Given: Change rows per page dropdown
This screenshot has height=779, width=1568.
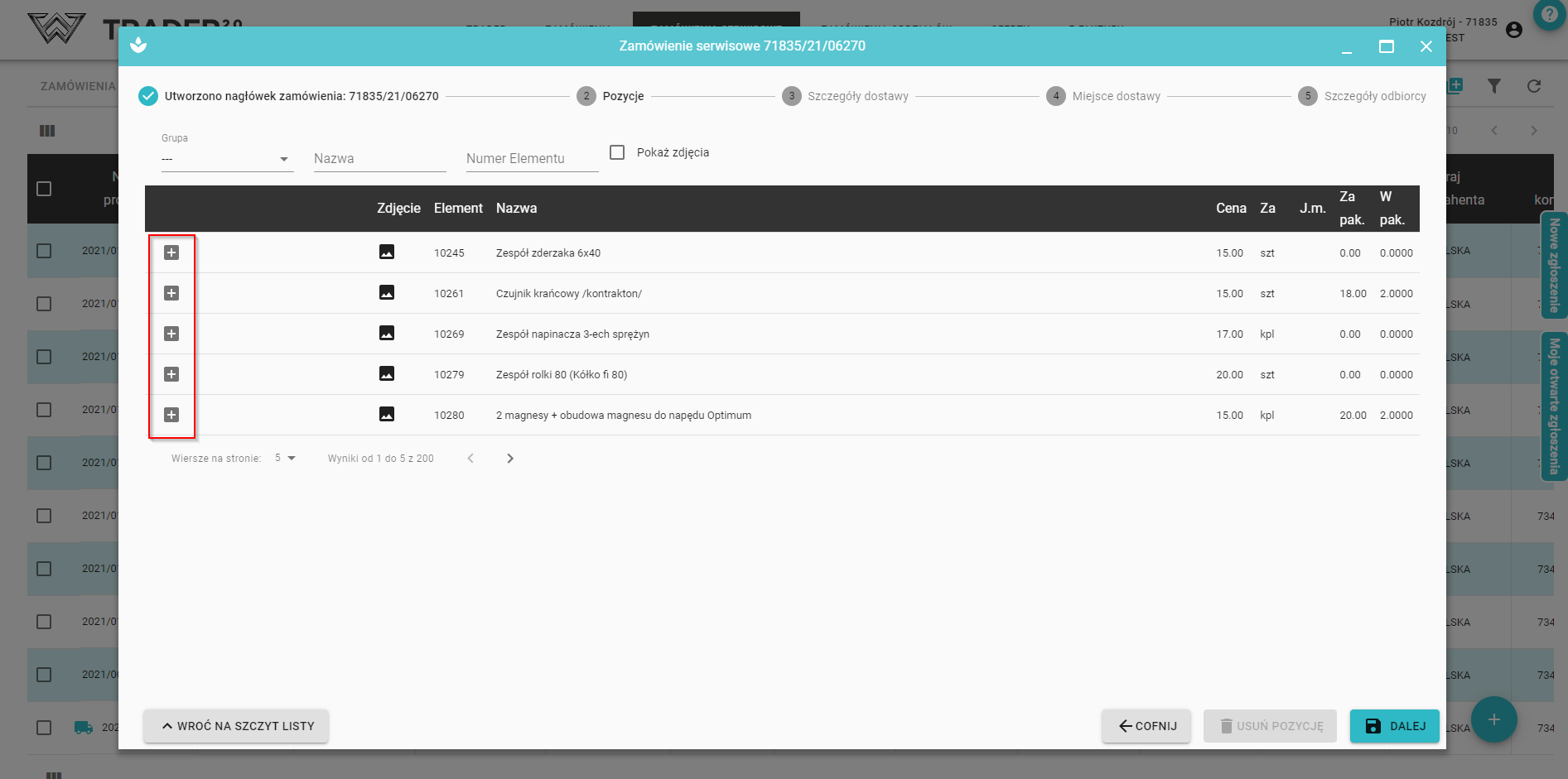Looking at the screenshot, I should pos(285,458).
